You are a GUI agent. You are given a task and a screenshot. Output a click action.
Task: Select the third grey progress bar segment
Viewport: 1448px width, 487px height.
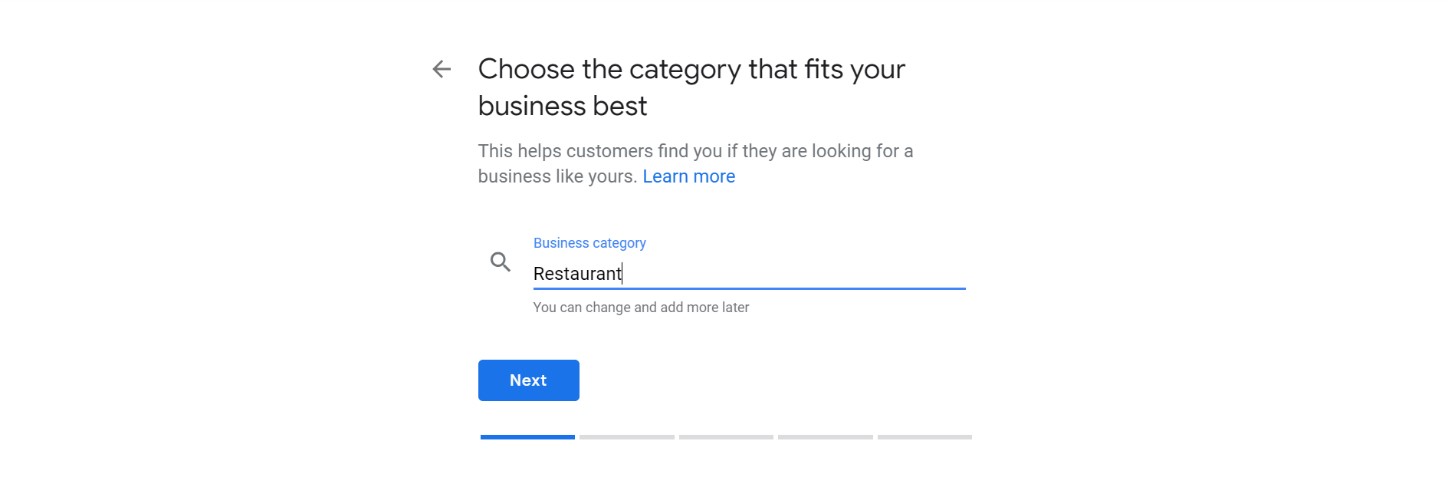726,437
